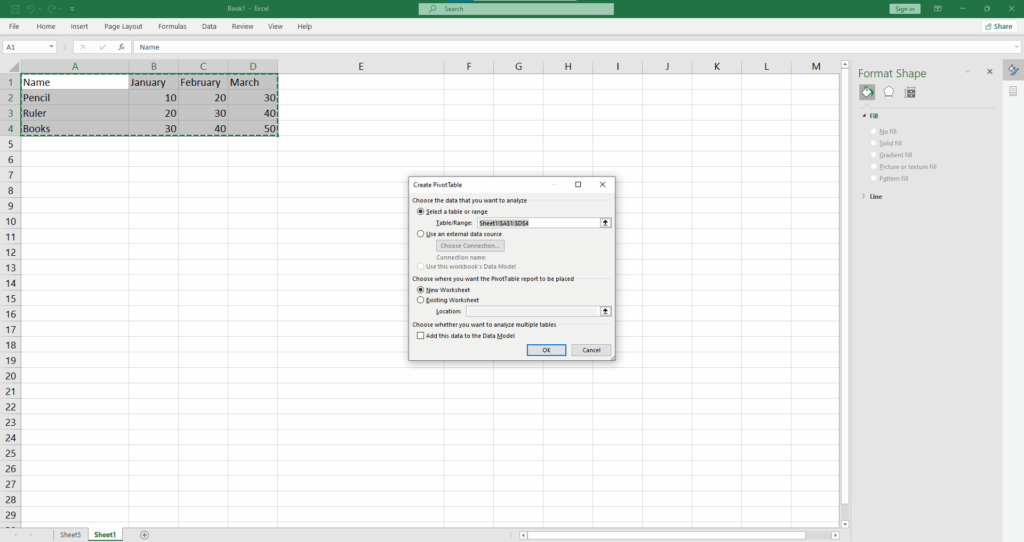The image size is (1024, 542).
Task: Click the Share button
Action: pos(999,27)
